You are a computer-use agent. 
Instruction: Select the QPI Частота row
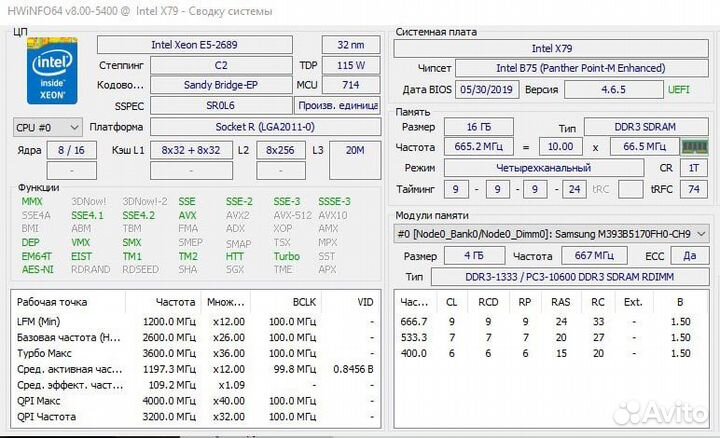[x=196, y=417]
